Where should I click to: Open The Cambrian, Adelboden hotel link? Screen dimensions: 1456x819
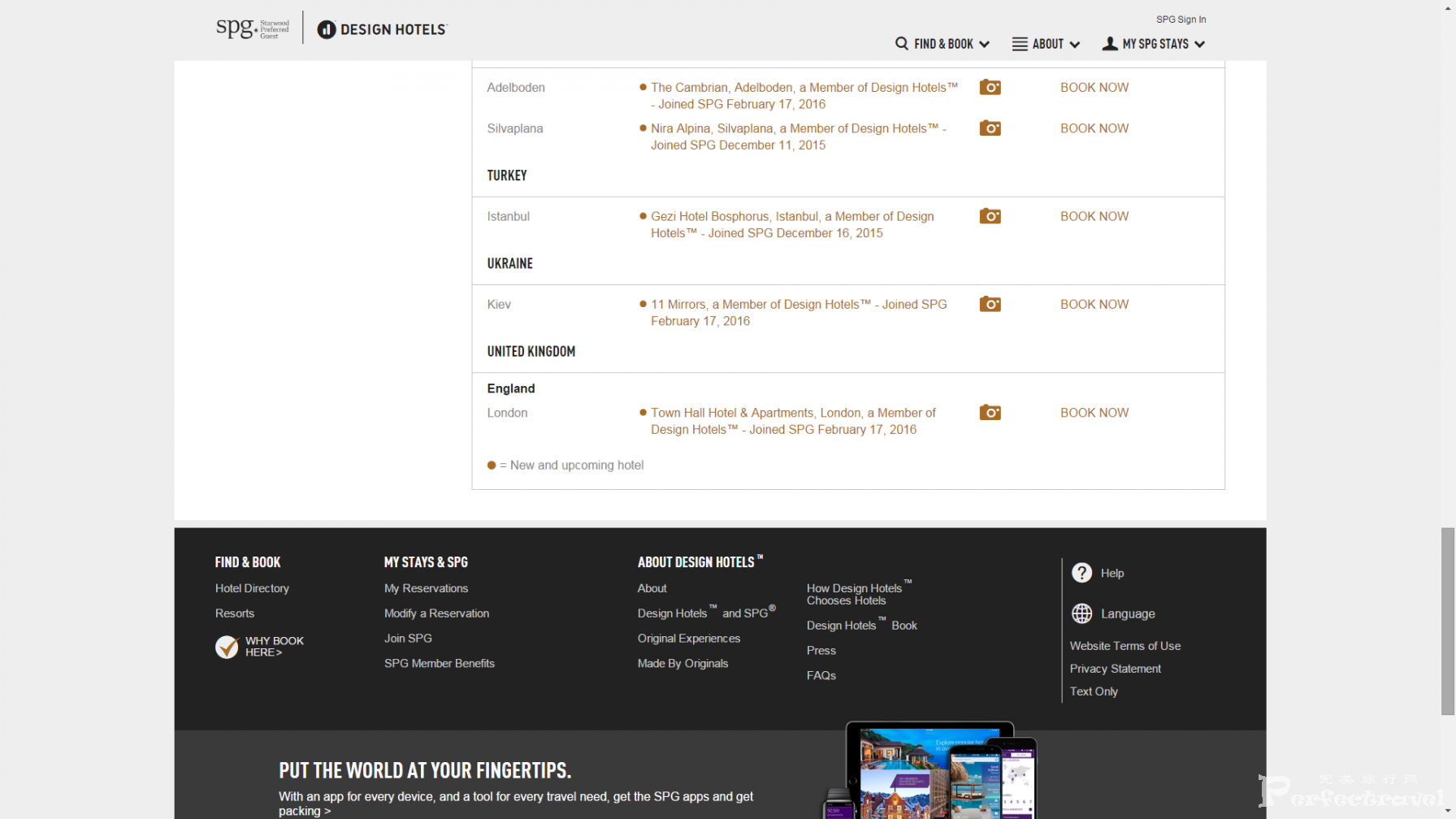(804, 96)
